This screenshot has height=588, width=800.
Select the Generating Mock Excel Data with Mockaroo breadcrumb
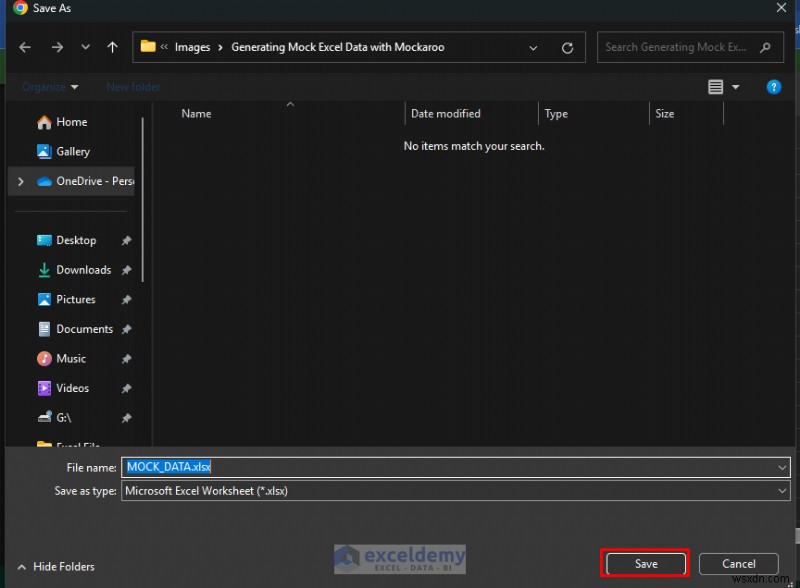(338, 47)
